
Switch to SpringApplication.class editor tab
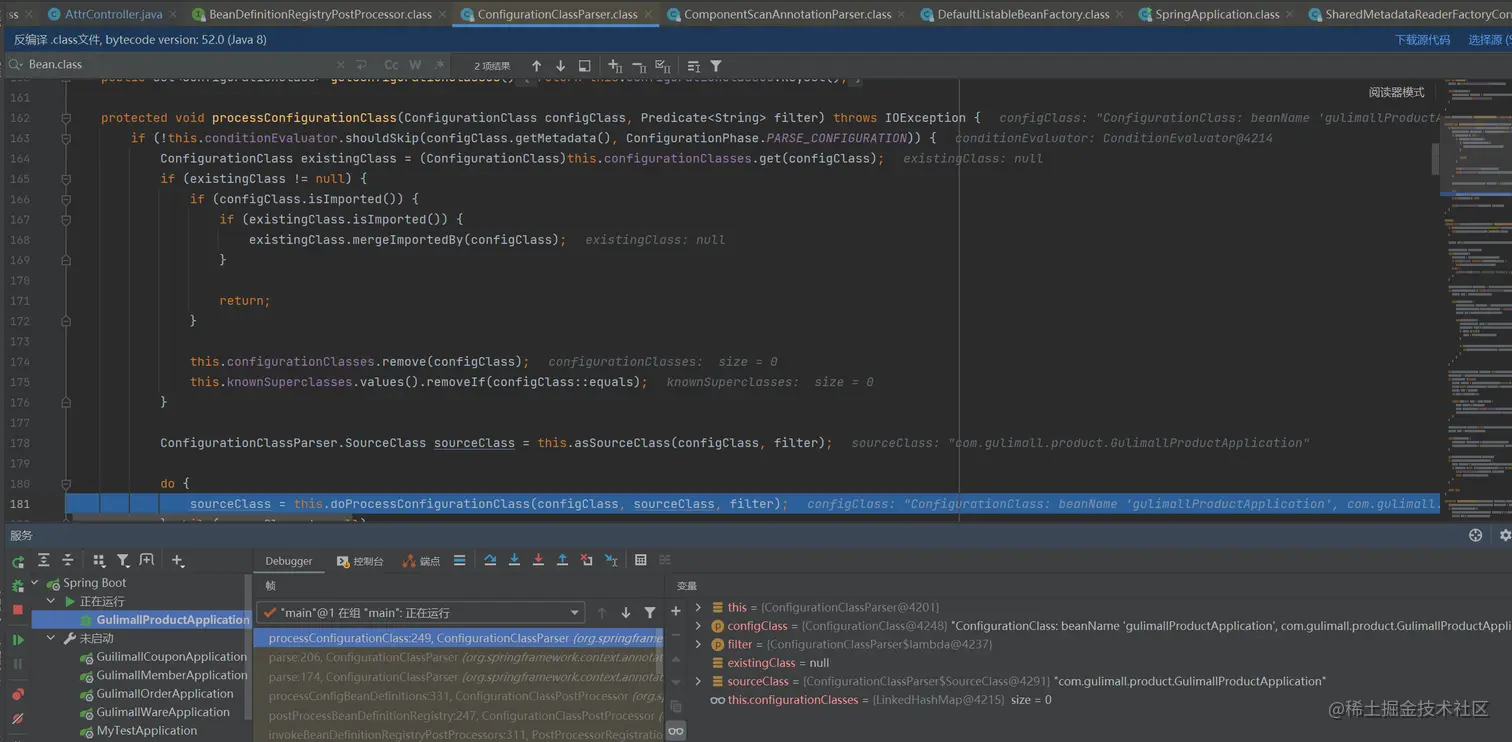pos(1216,14)
